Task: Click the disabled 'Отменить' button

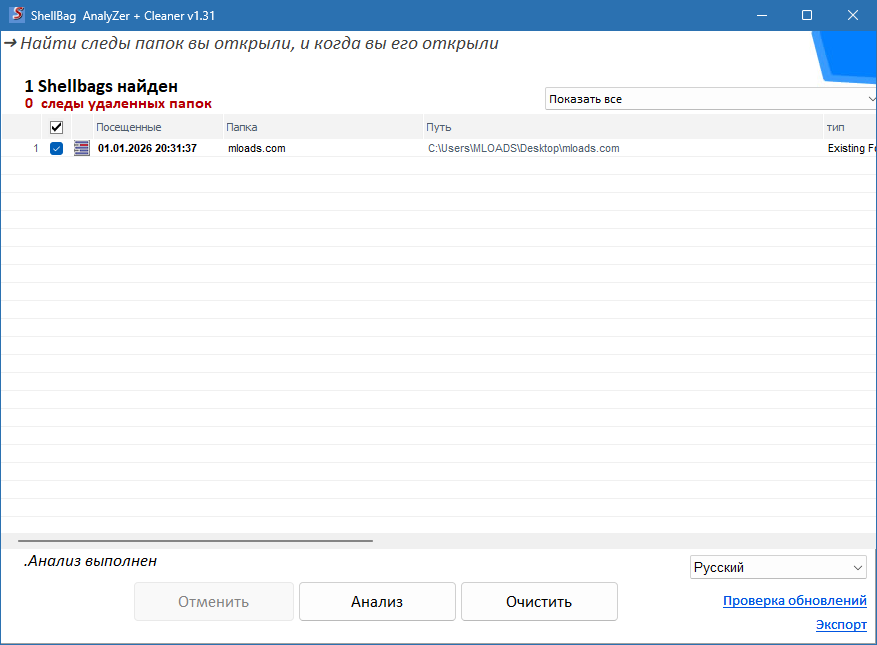Action: click(213, 601)
